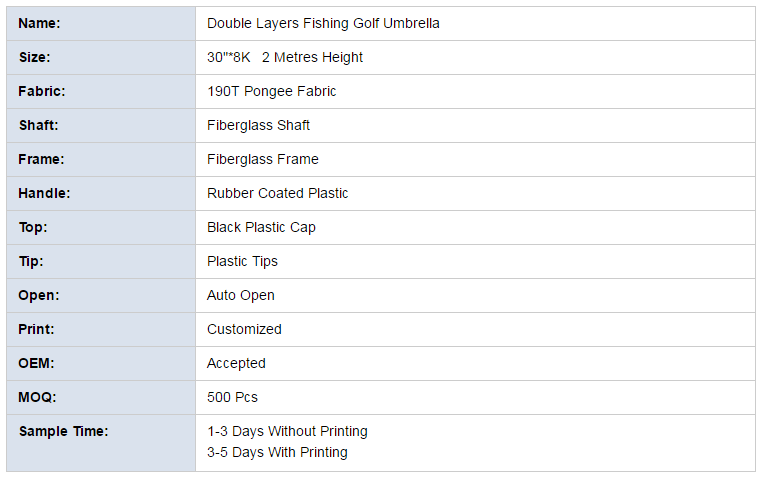The width and height of the screenshot is (763, 478).
Task: Select Double Layers Fishing Golf Umbrella text
Action: click(323, 23)
